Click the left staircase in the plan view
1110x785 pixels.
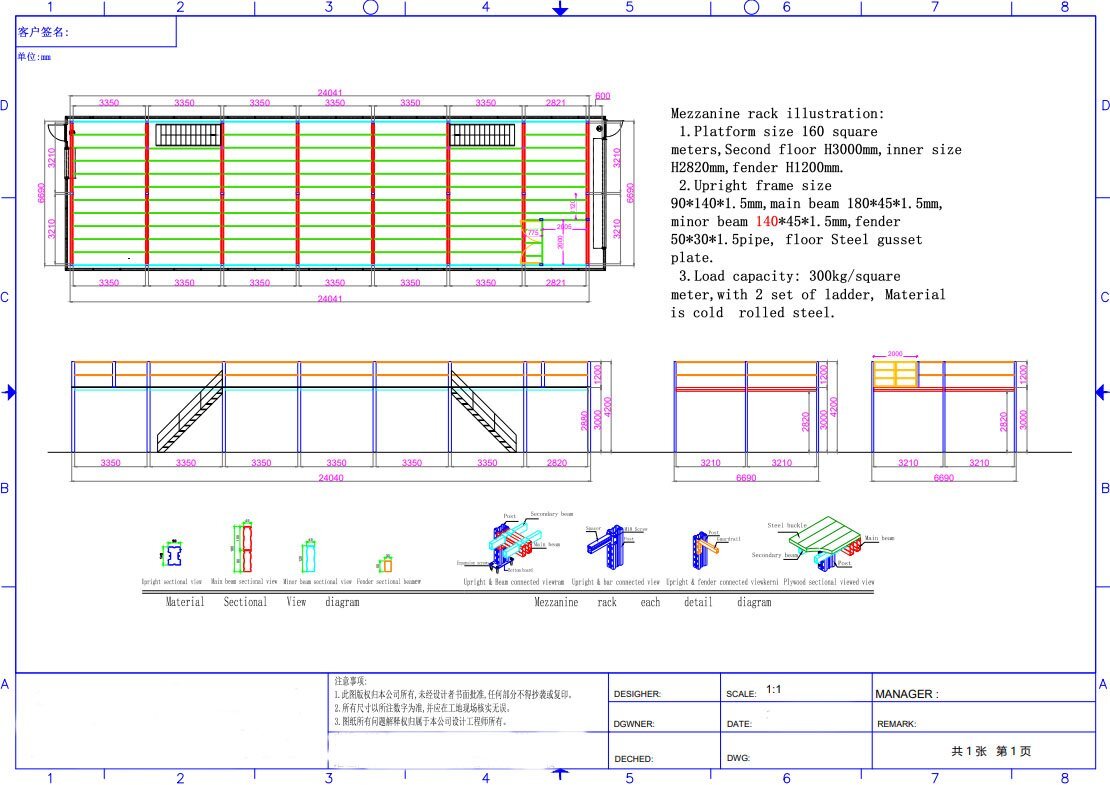tap(188, 135)
